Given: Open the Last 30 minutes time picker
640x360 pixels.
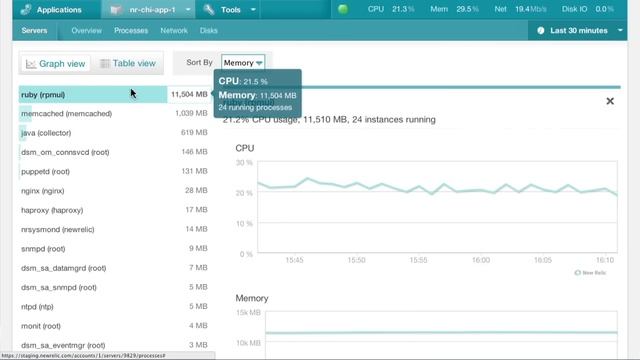Looking at the screenshot, I should (578, 31).
